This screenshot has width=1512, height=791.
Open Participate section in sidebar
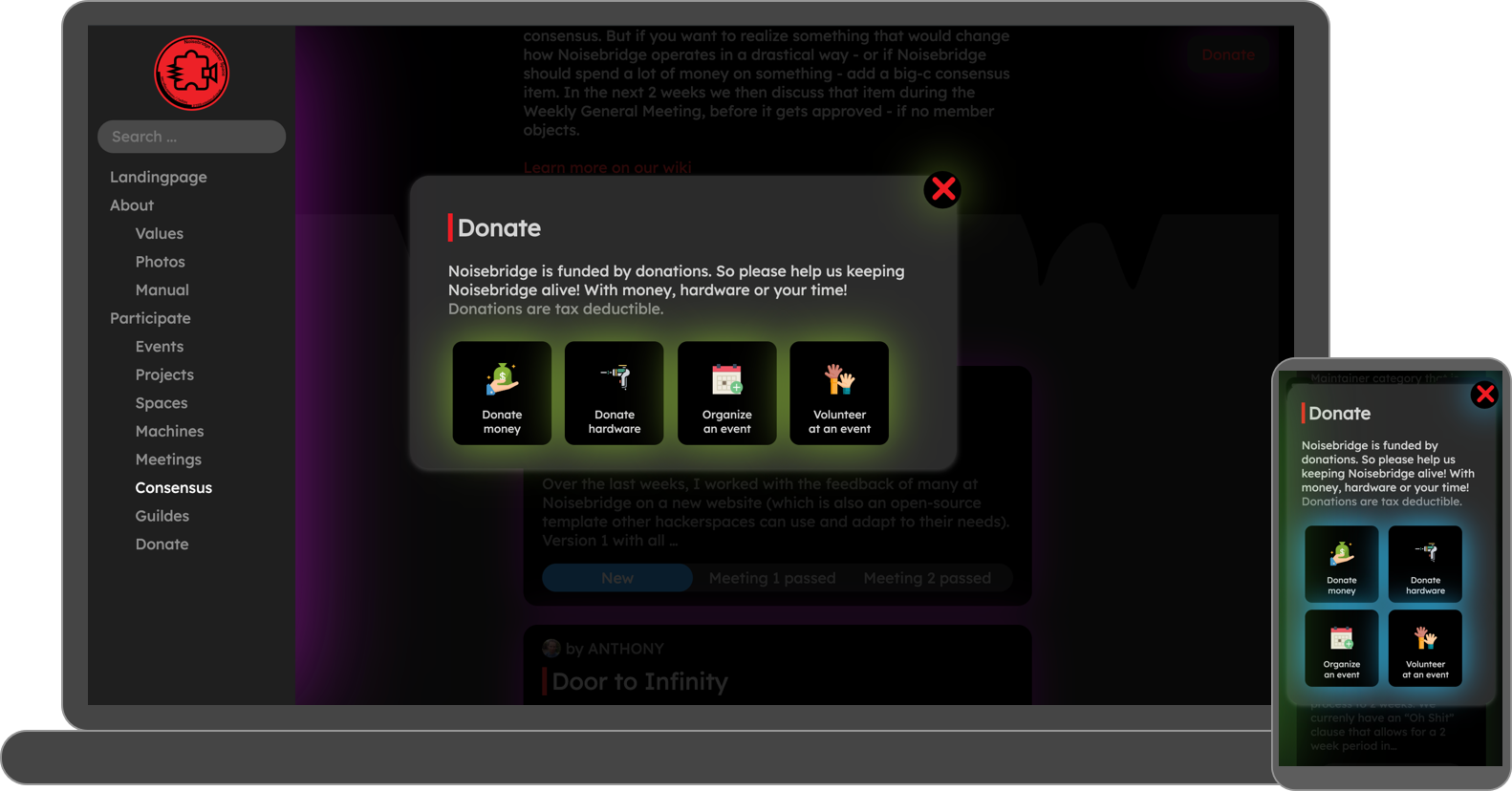point(150,318)
